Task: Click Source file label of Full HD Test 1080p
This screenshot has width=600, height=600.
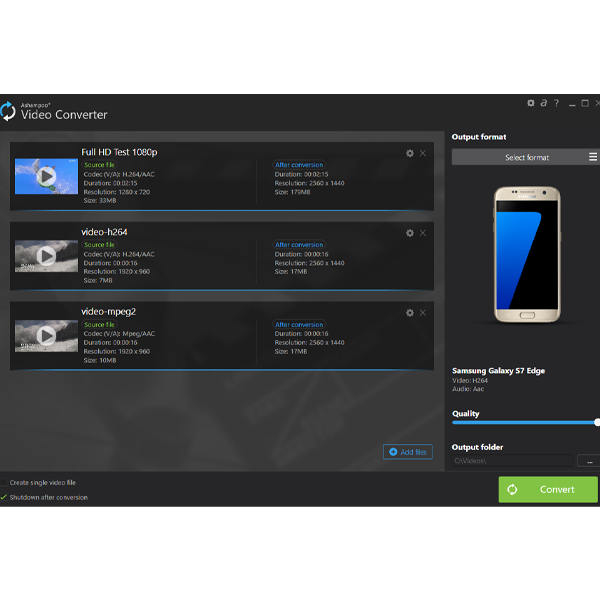Action: tap(99, 165)
